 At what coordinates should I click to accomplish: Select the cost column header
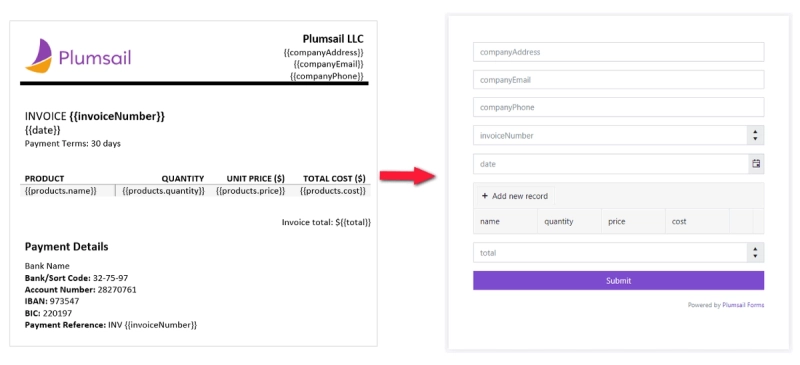pos(697,222)
